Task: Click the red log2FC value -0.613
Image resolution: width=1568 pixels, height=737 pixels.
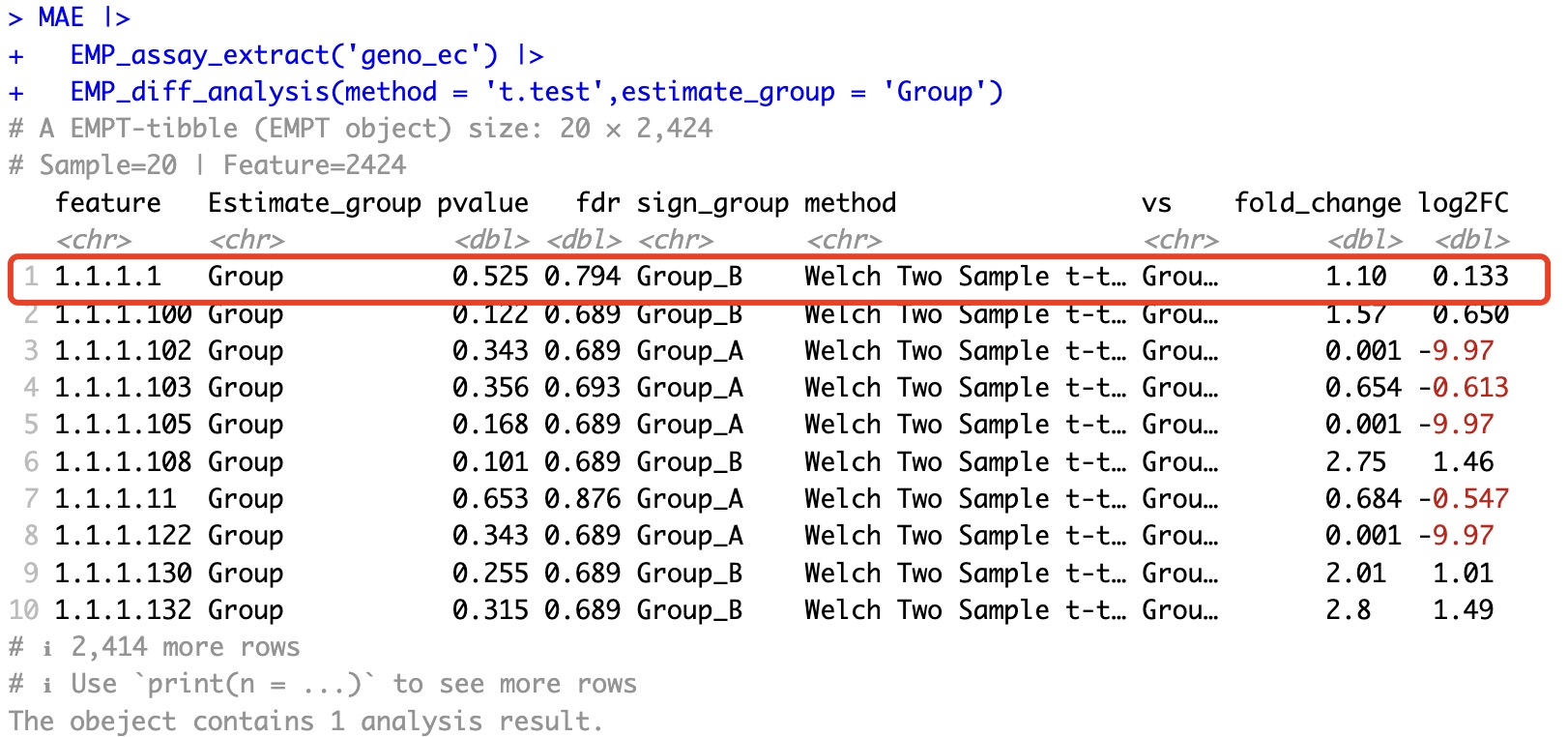Action: (1463, 388)
